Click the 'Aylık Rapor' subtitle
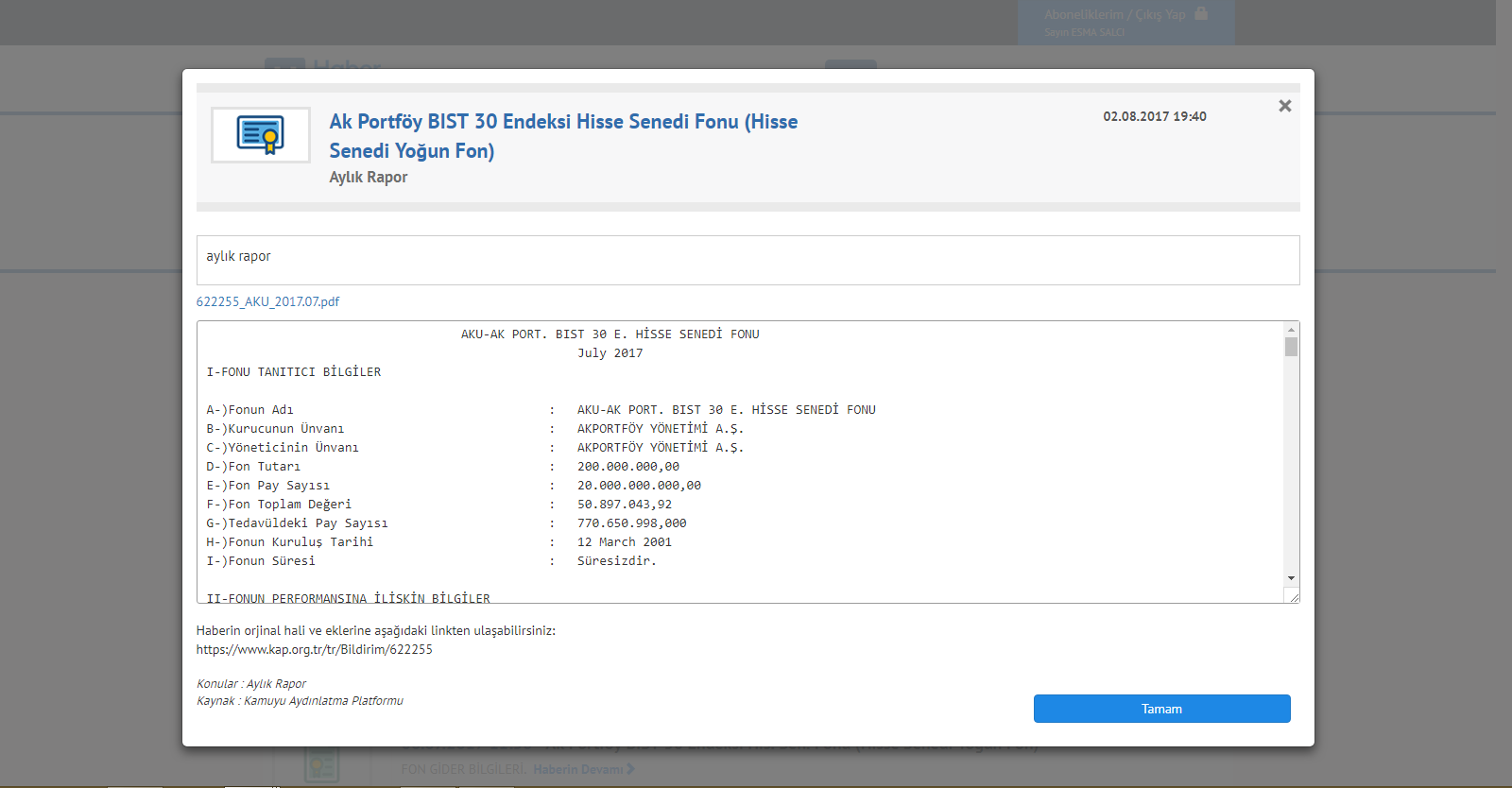The image size is (1512, 788). [x=369, y=177]
